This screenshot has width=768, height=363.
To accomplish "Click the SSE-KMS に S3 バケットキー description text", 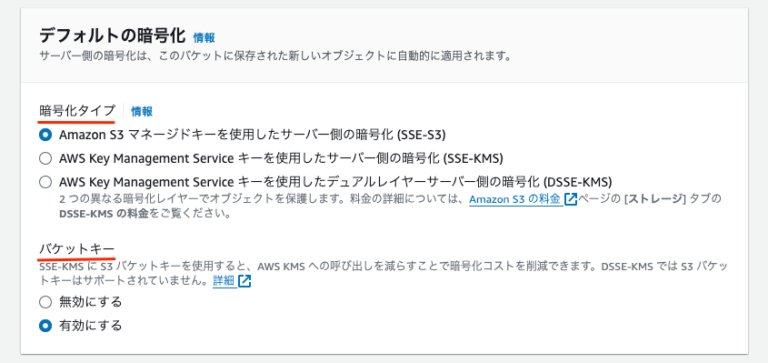I will click(383, 274).
